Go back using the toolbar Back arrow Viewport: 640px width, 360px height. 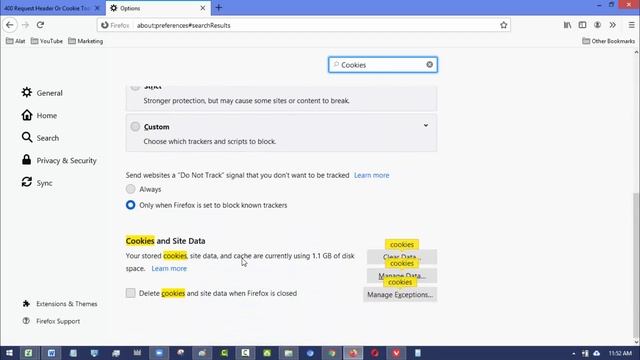pyautogui.click(x=10, y=25)
